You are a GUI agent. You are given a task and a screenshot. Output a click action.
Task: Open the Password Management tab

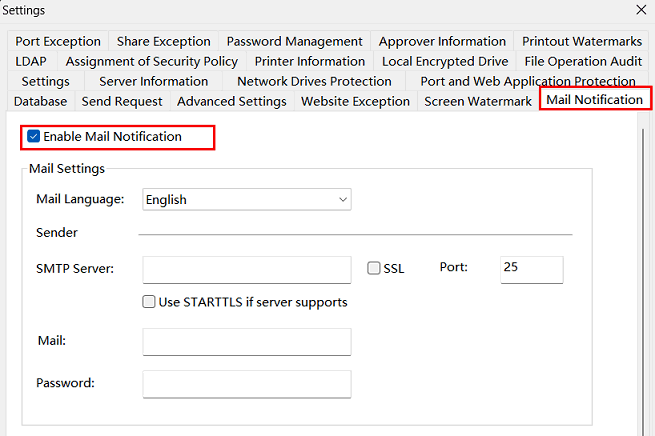click(294, 41)
